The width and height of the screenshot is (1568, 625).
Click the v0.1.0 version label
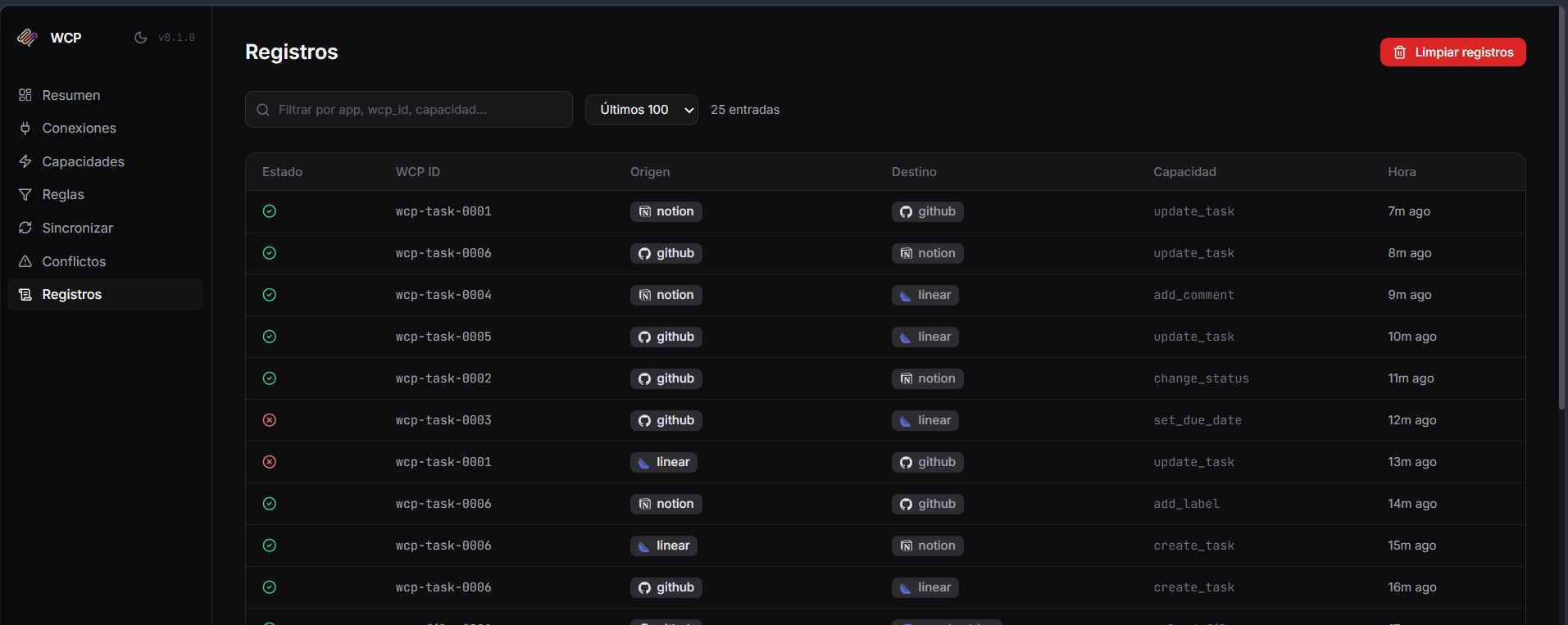click(176, 38)
